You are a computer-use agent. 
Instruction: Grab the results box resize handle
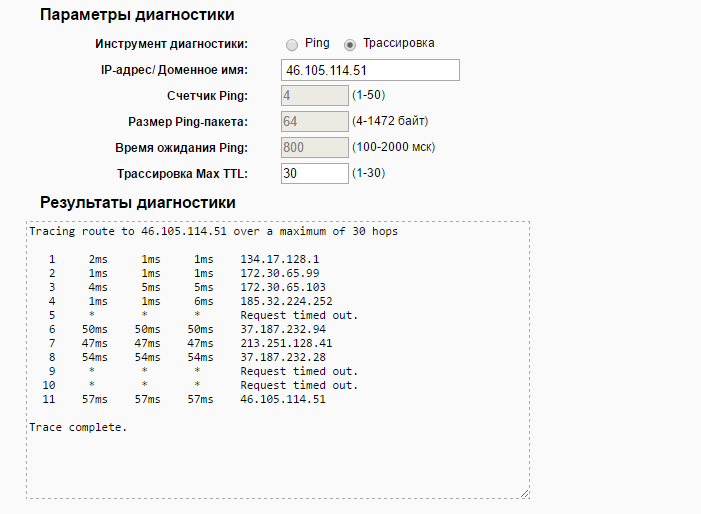(524, 493)
